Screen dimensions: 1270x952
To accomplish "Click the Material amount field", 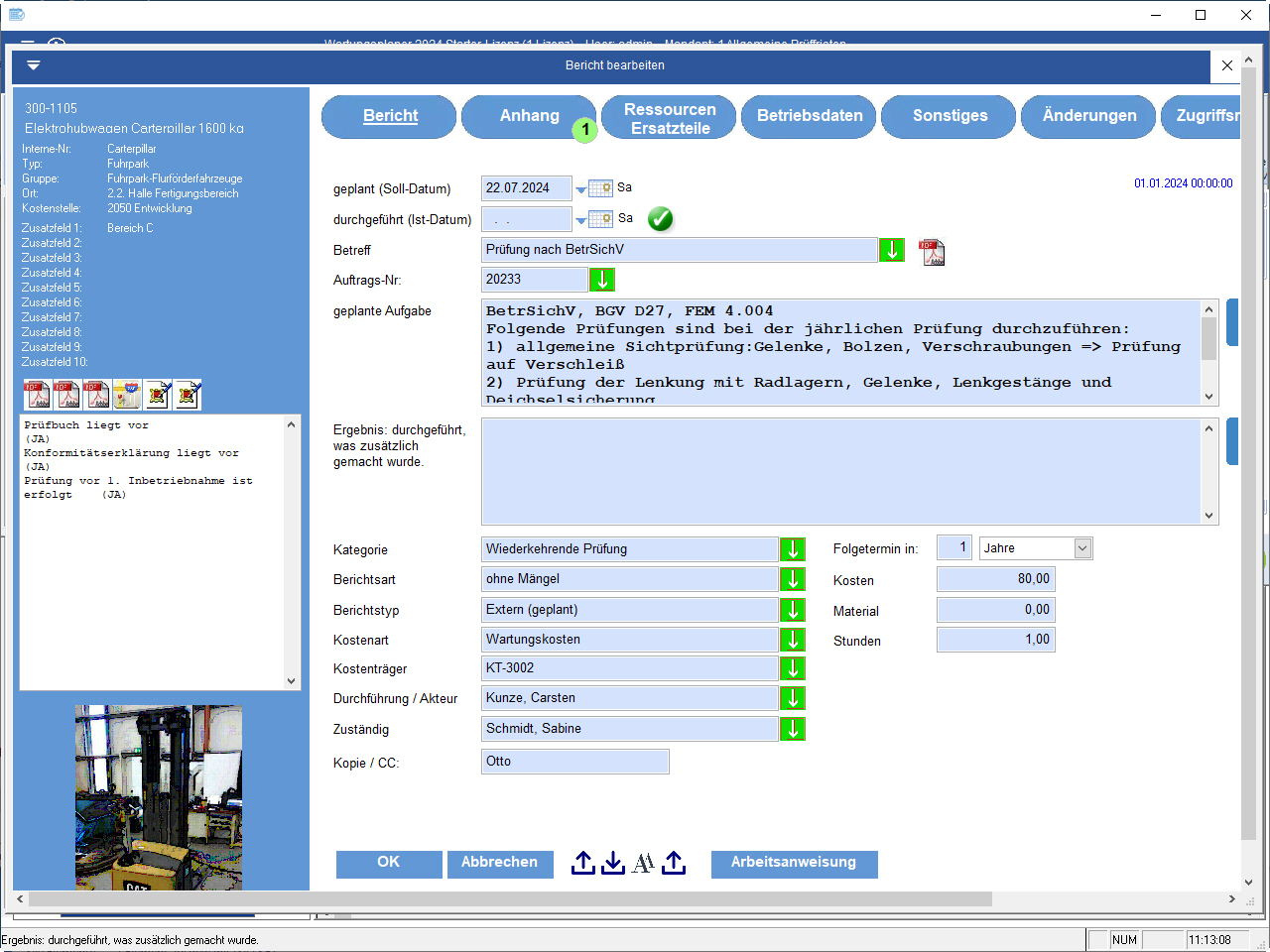I will (995, 610).
